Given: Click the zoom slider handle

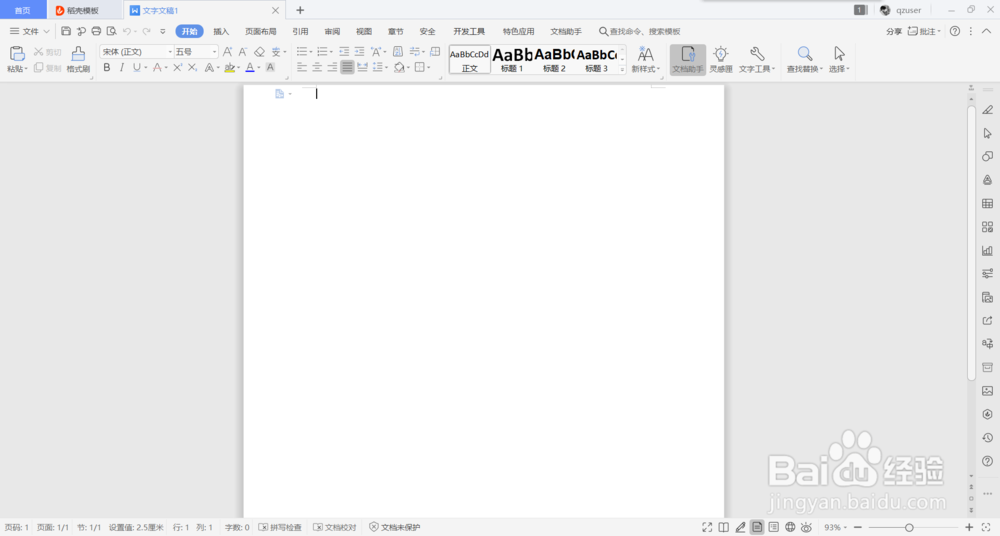Looking at the screenshot, I should (909, 527).
